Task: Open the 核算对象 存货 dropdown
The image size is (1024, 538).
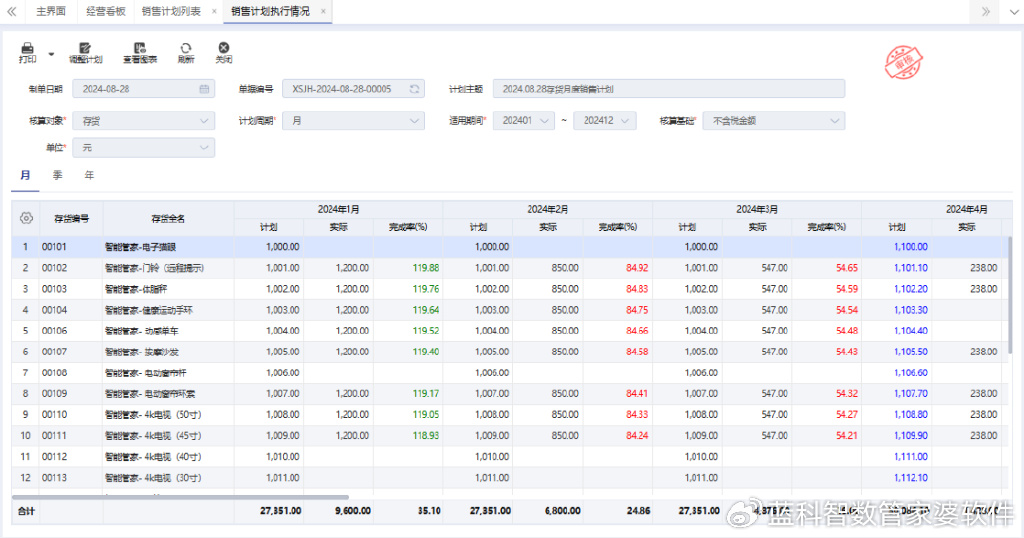Action: [x=144, y=121]
